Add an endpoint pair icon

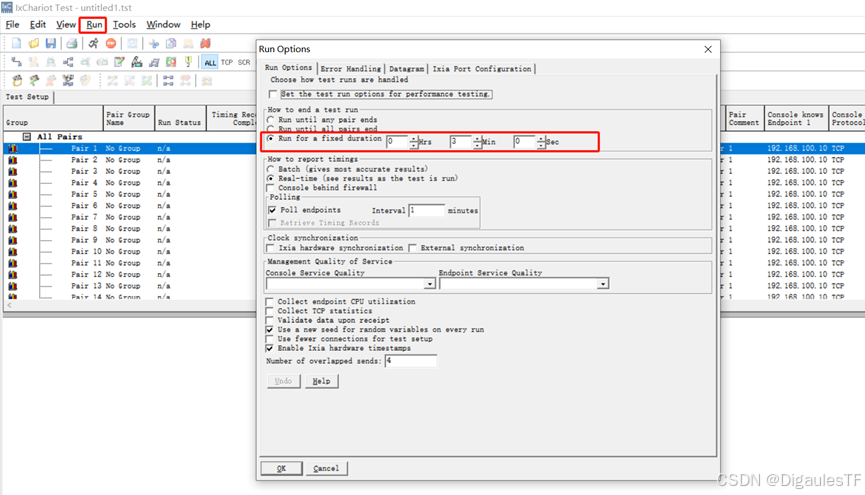(x=16, y=62)
